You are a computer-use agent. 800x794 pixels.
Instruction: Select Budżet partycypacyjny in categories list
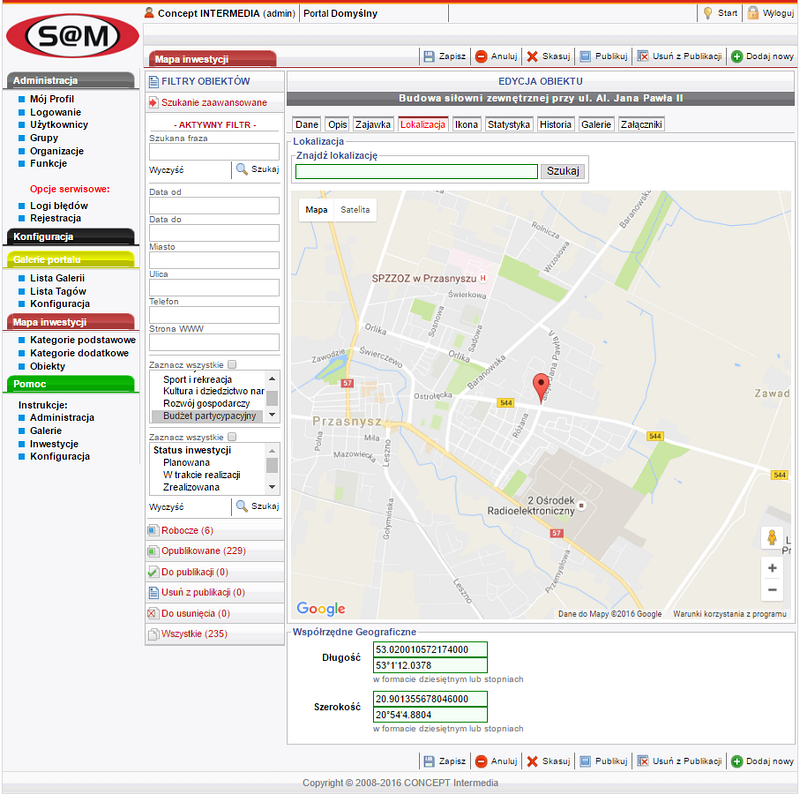pyautogui.click(x=207, y=416)
